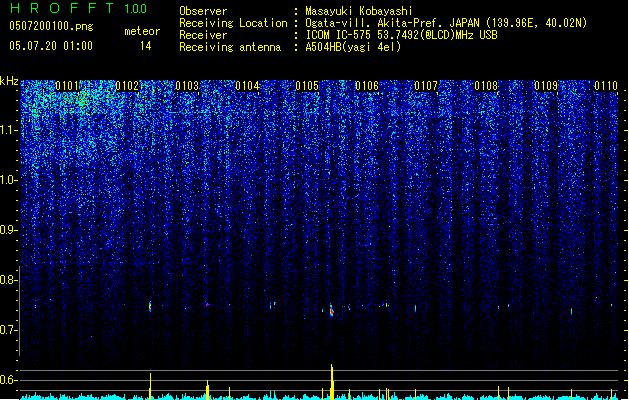Click the 0.7 kHz axis tick label
The image size is (629, 400).
8,330
